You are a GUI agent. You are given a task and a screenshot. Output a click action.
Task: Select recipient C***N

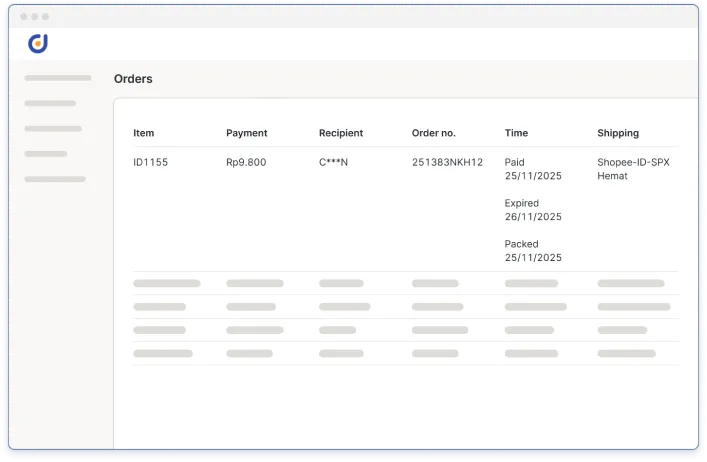[x=333, y=162]
